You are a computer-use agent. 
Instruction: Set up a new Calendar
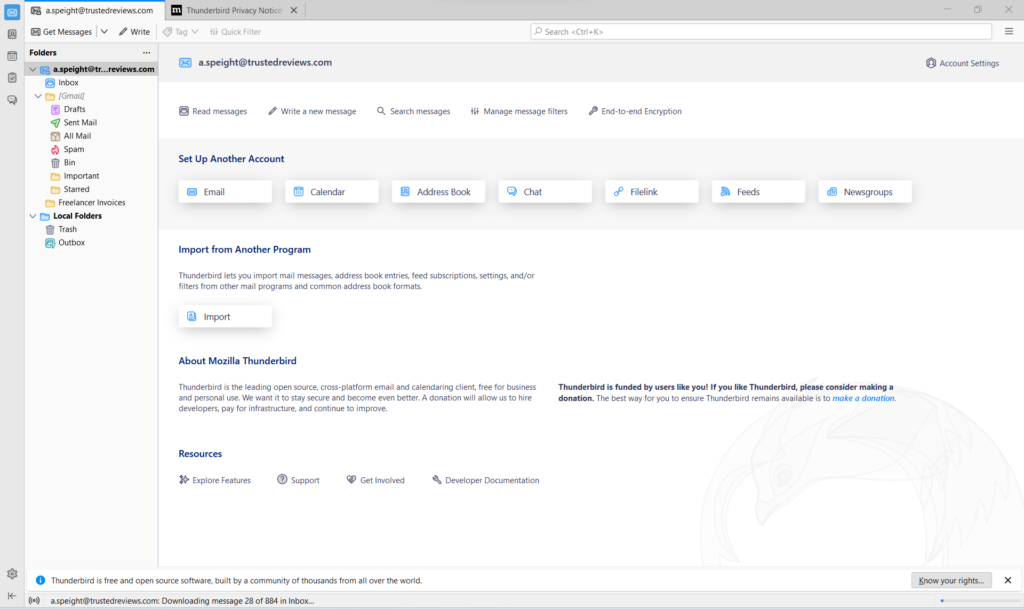point(332,192)
